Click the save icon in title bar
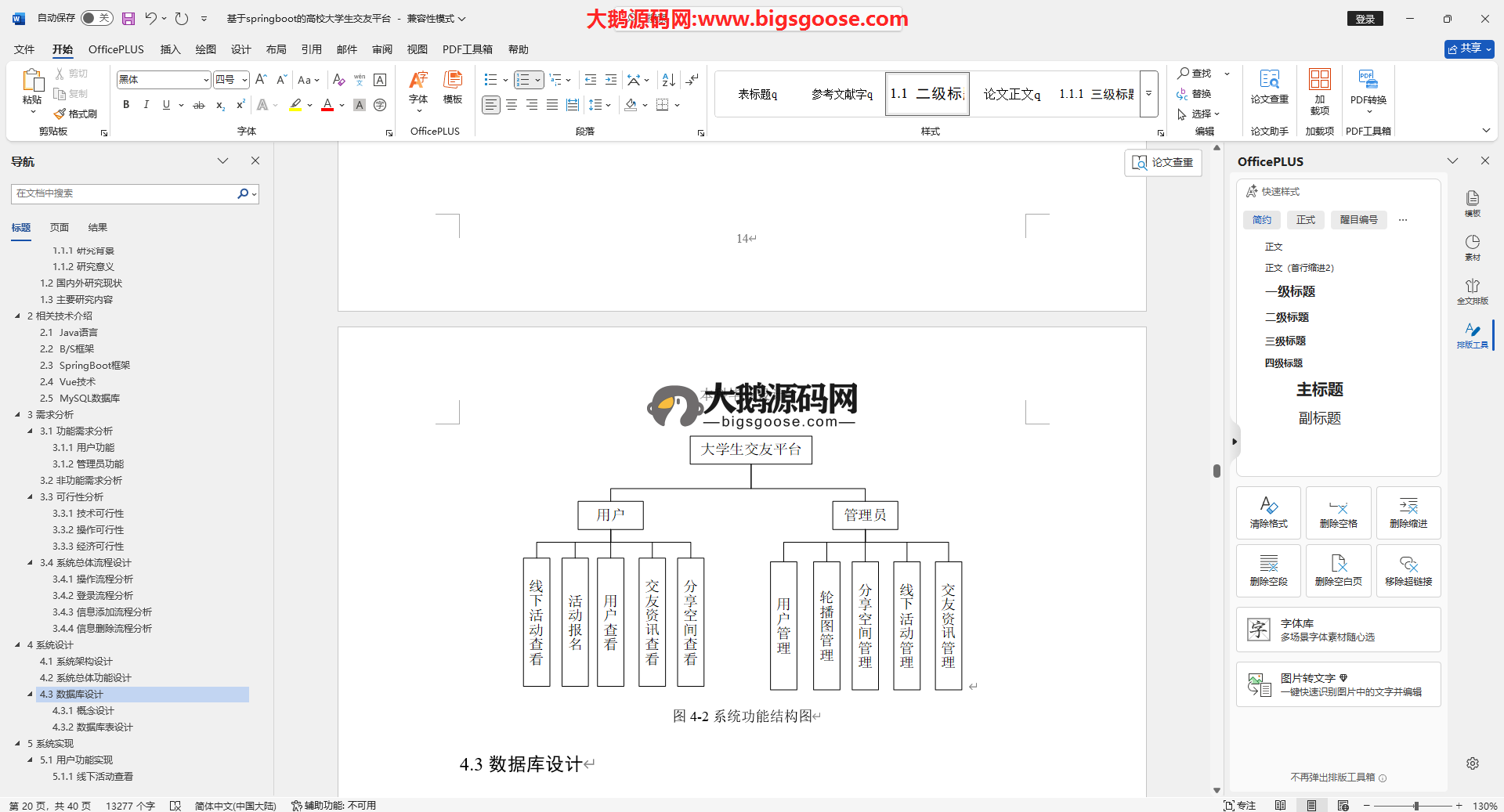The image size is (1504, 812). [x=128, y=18]
